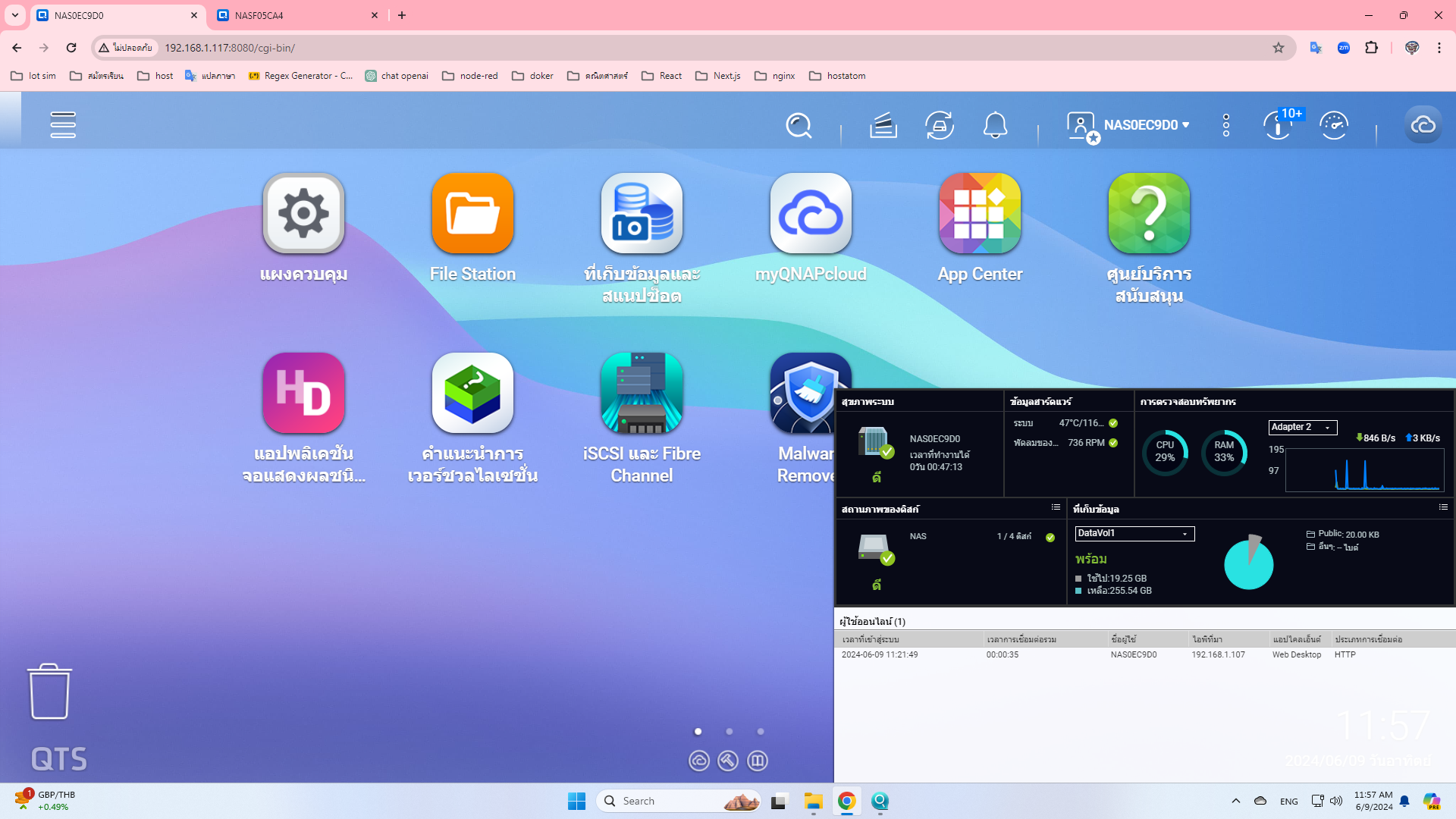Click the NAS0EC9D0 system health icon
1456x819 pixels.
pyautogui.click(x=875, y=442)
